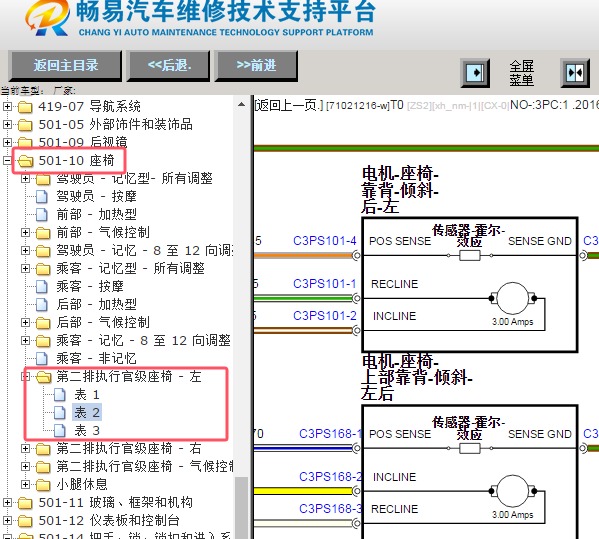Expand the 419-07 导航系统 node

(x=7, y=106)
